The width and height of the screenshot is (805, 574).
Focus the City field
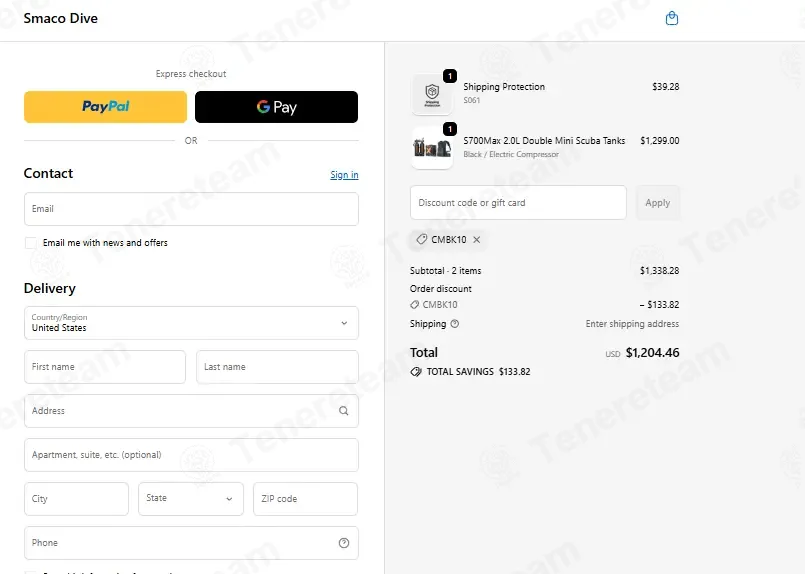76,499
